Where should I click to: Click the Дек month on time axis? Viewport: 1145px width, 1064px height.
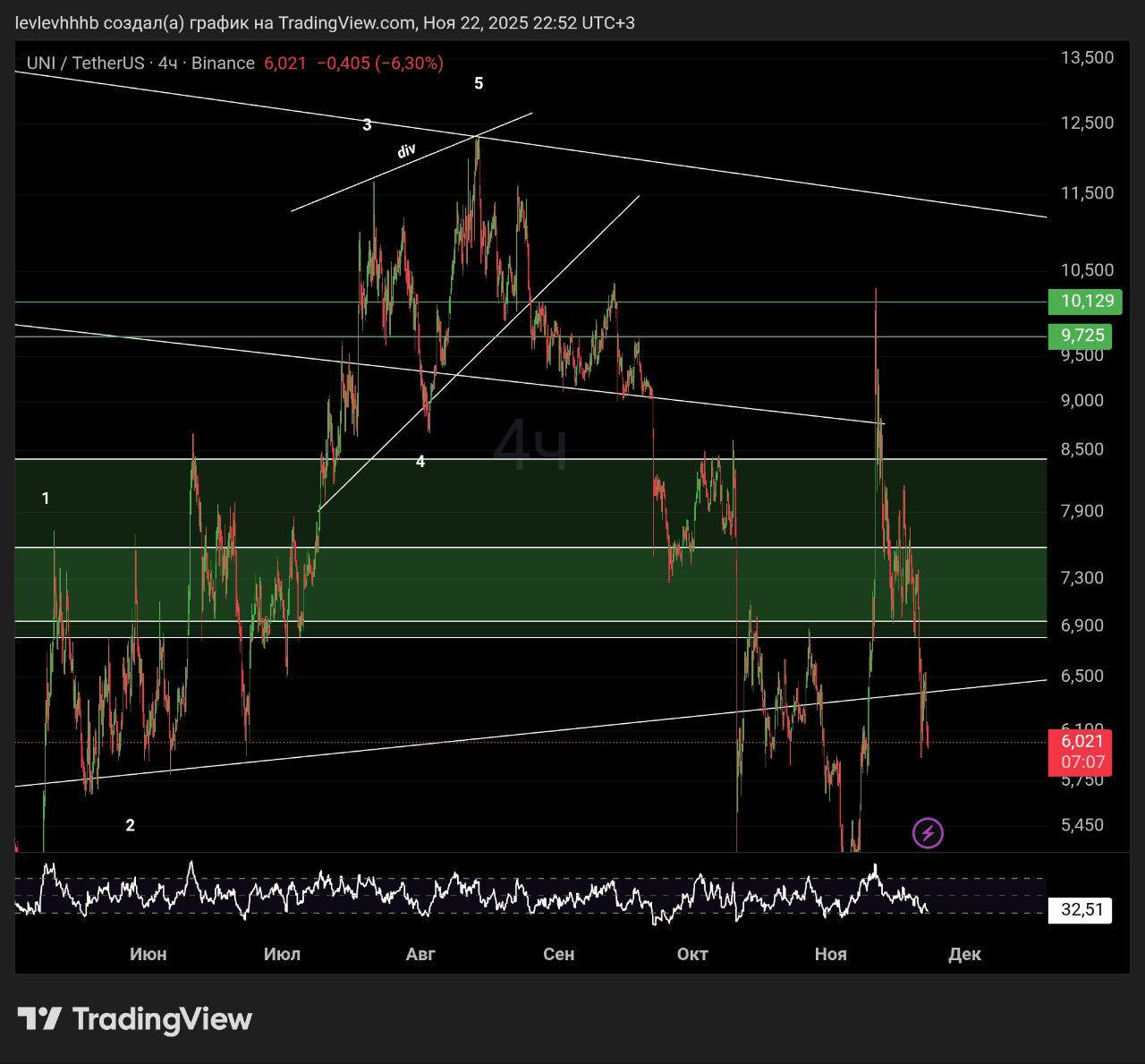(x=964, y=954)
